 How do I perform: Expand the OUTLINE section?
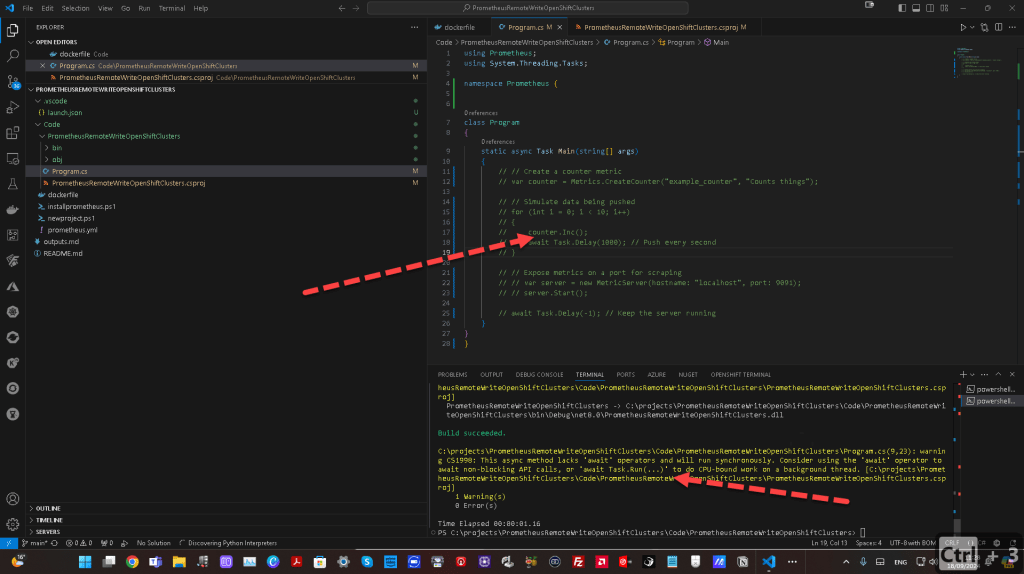48,508
